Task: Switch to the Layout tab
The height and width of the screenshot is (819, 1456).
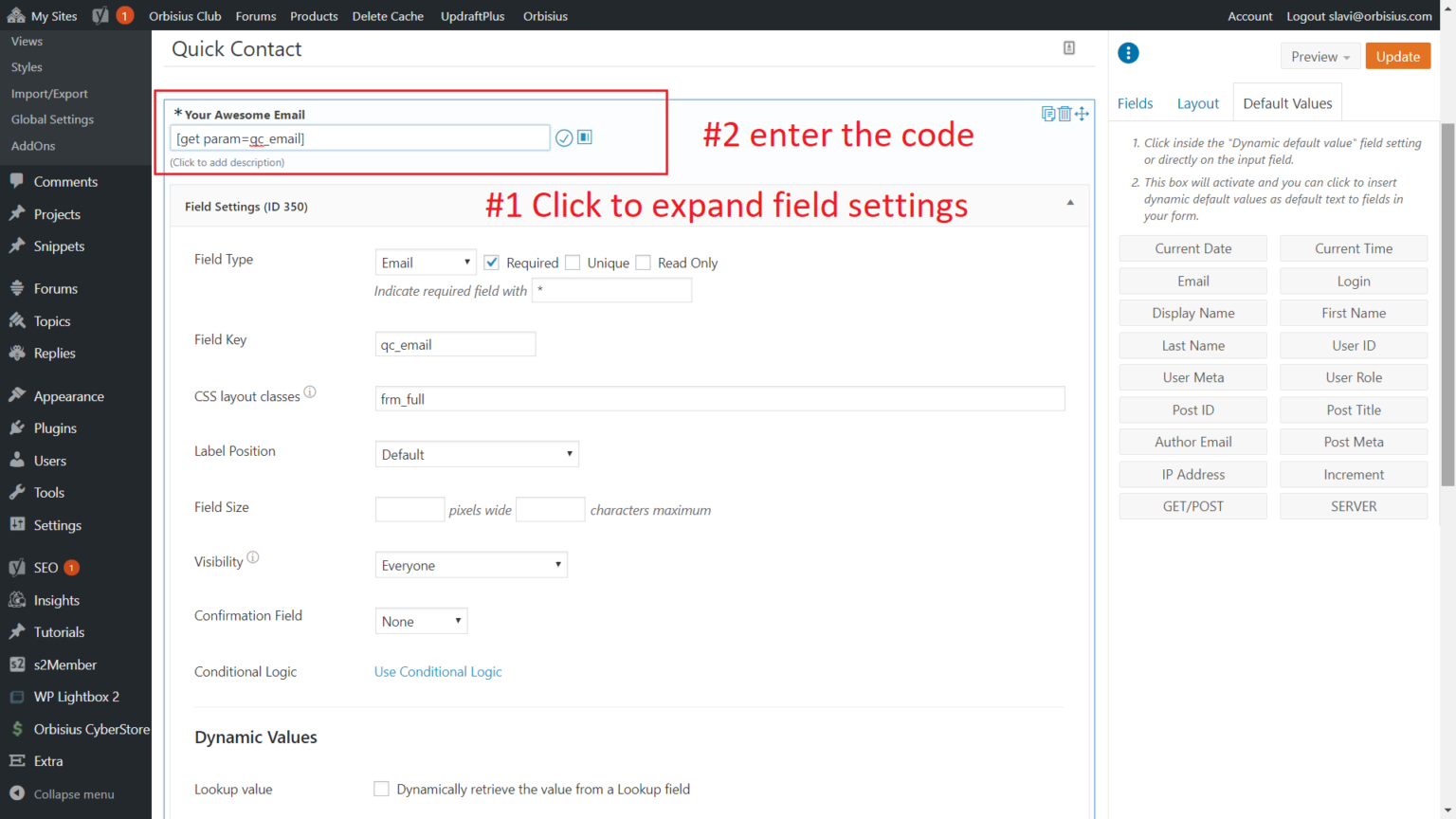Action: (x=1197, y=103)
